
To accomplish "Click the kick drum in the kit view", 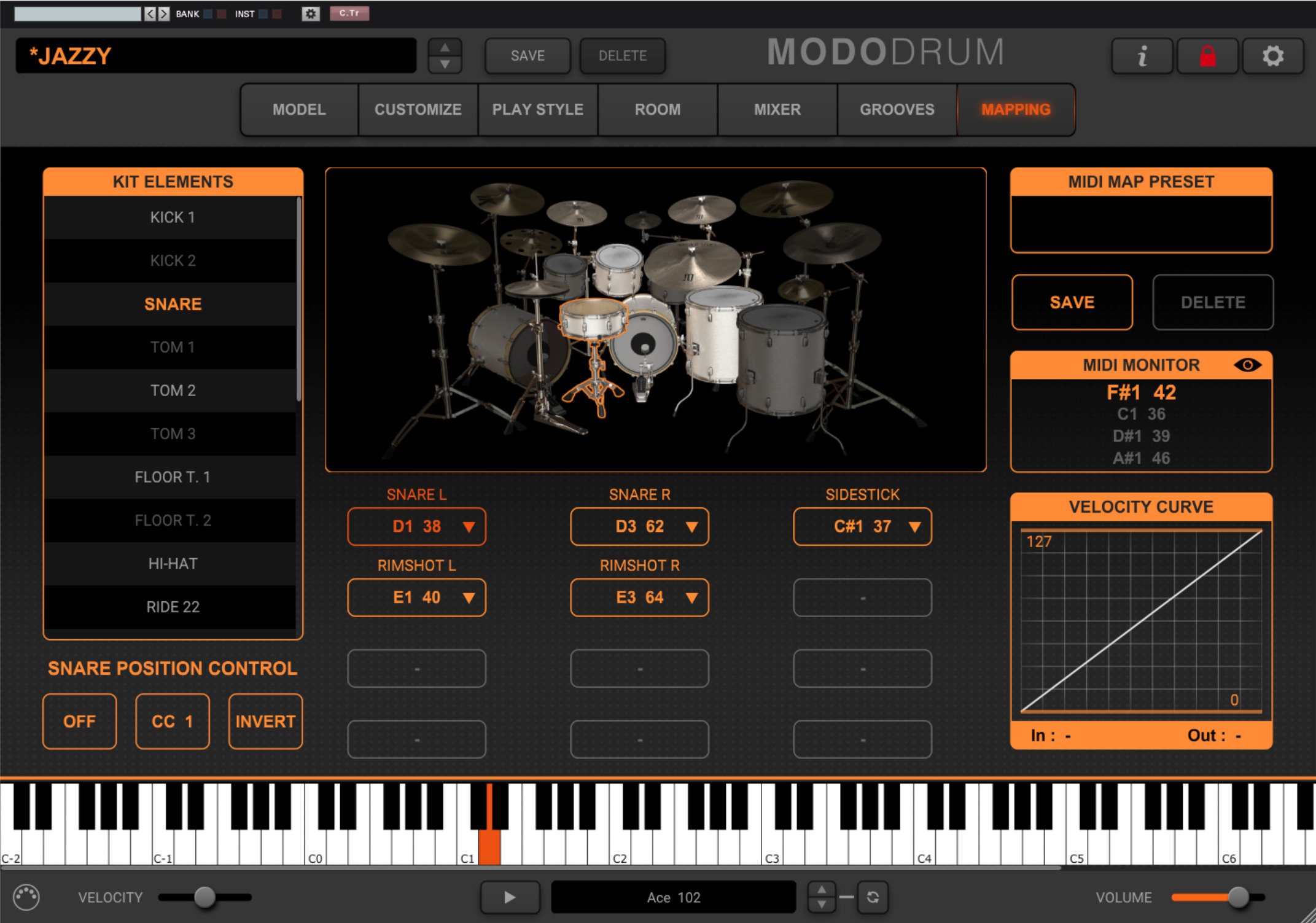I will coord(642,345).
